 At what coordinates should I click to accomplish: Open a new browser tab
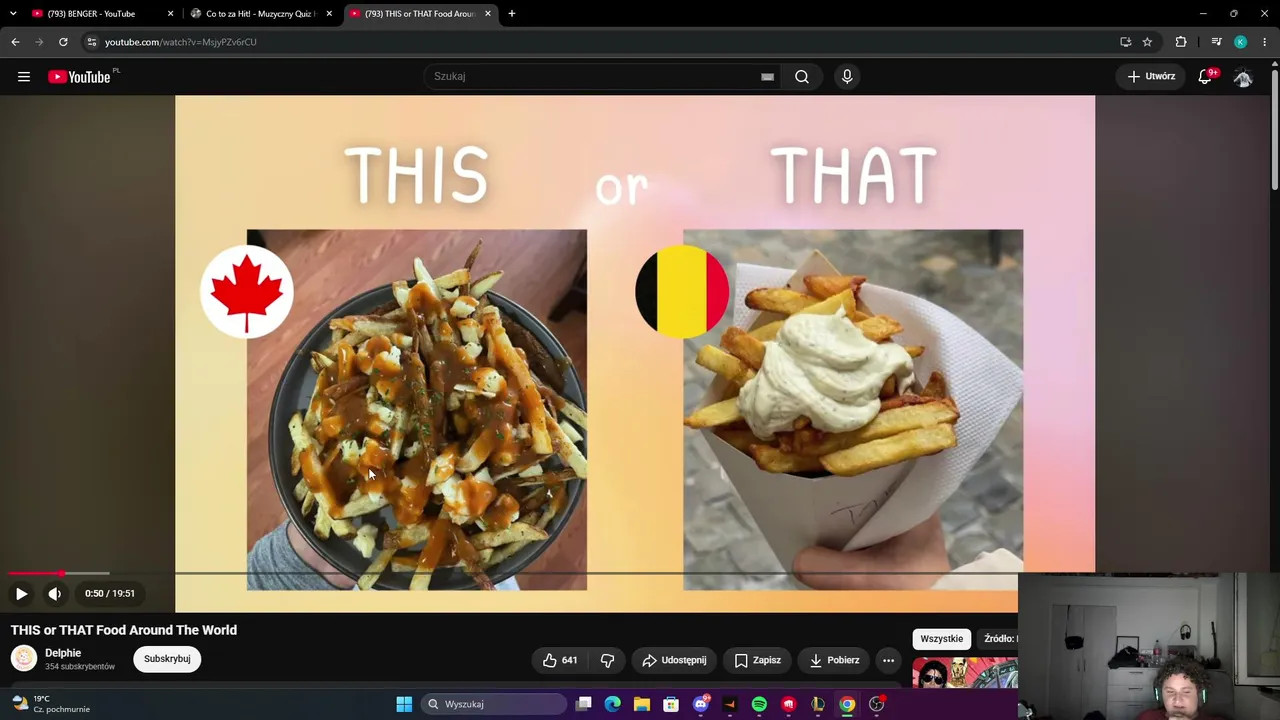(511, 14)
